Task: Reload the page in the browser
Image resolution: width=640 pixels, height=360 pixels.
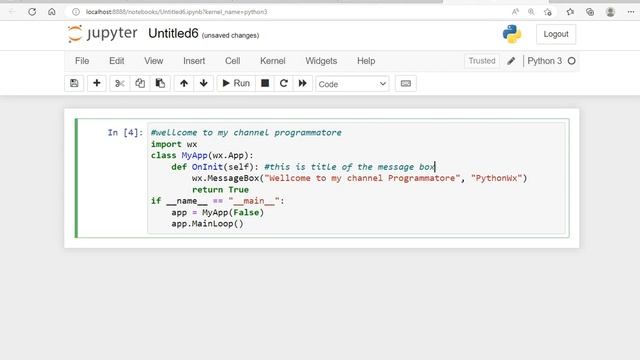Action: coord(32,12)
